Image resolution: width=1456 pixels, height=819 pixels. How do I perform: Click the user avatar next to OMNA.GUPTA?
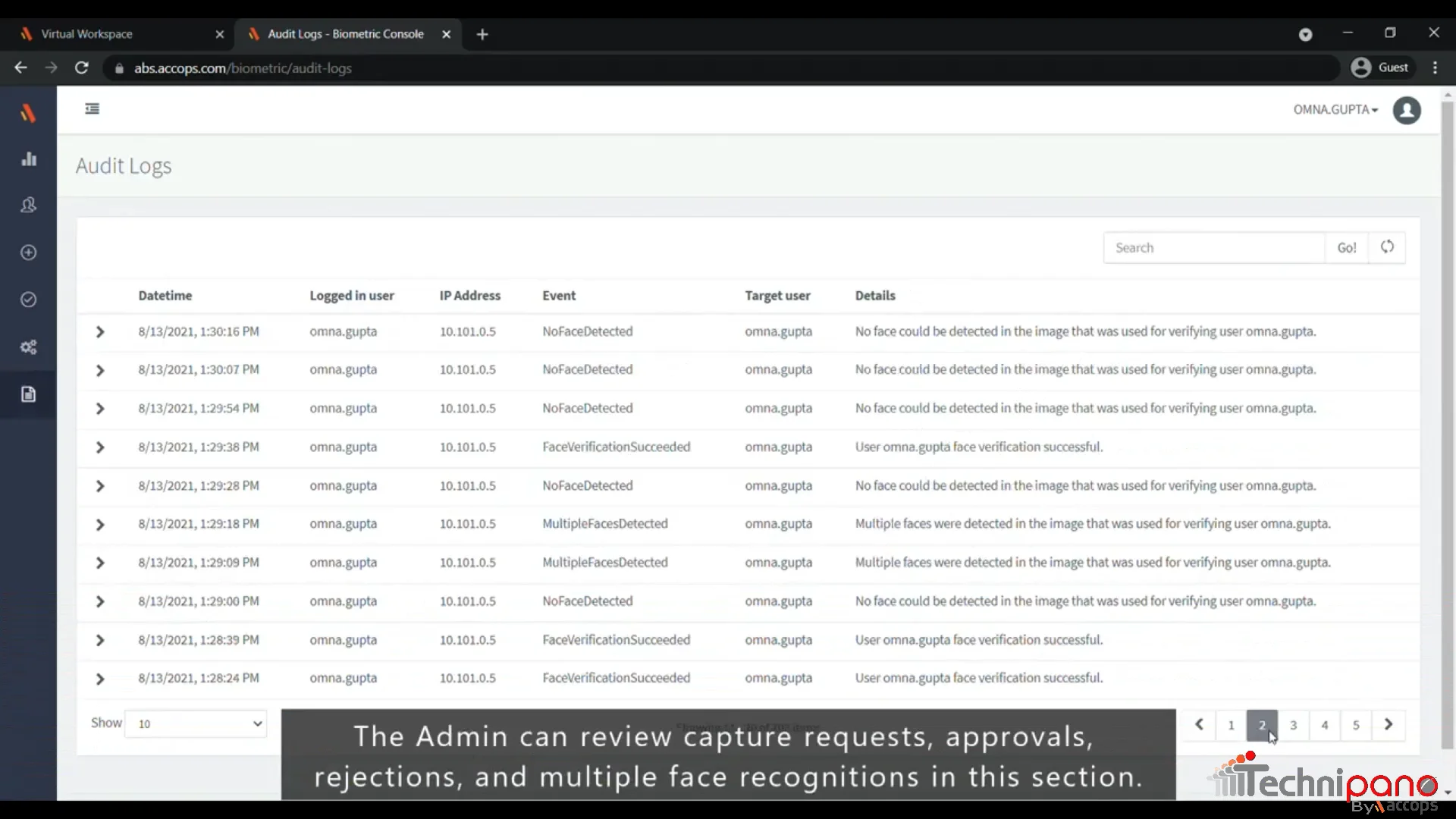[1407, 110]
